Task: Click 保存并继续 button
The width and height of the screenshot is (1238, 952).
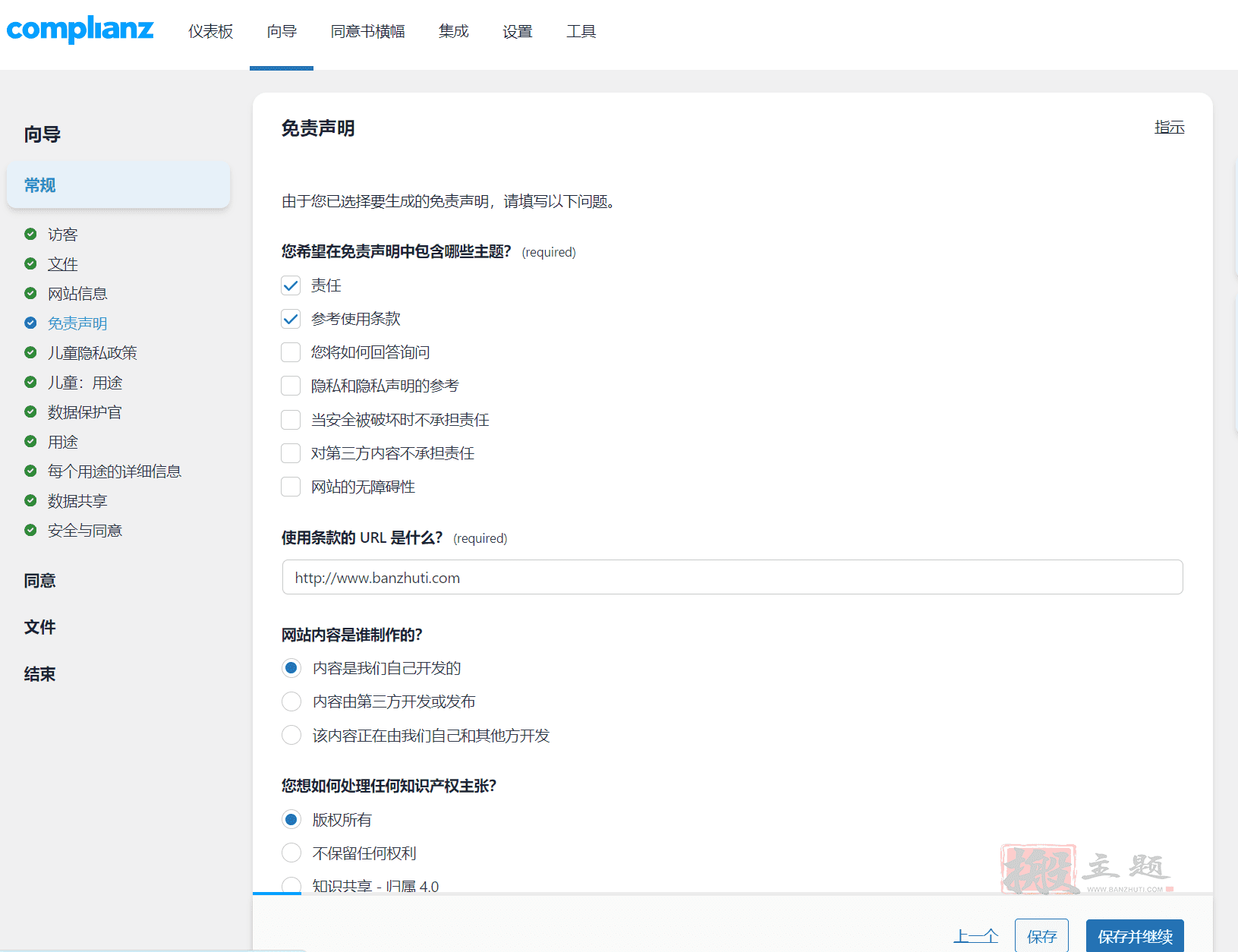Action: pyautogui.click(x=1135, y=937)
